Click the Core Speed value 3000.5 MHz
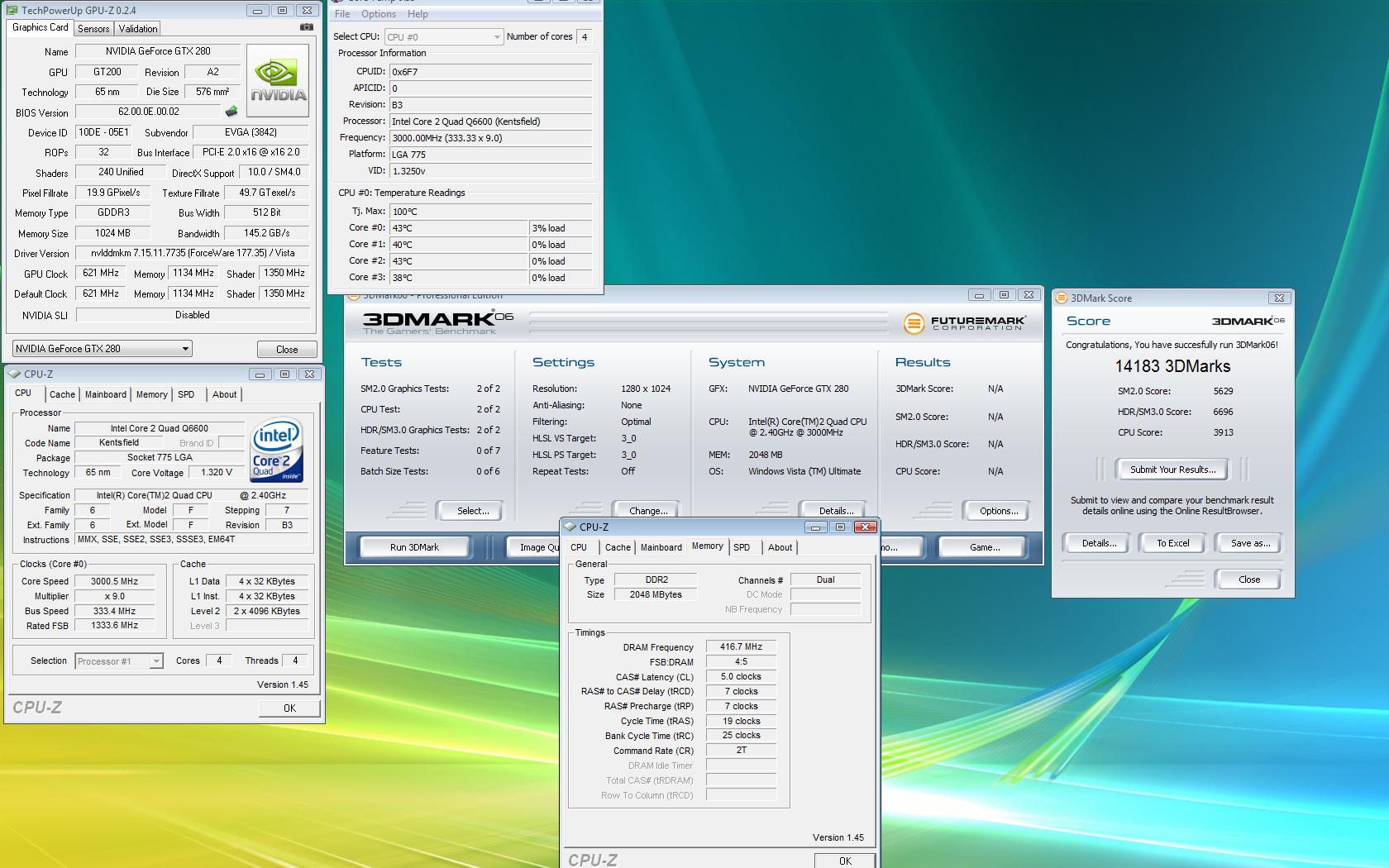 click(115, 581)
